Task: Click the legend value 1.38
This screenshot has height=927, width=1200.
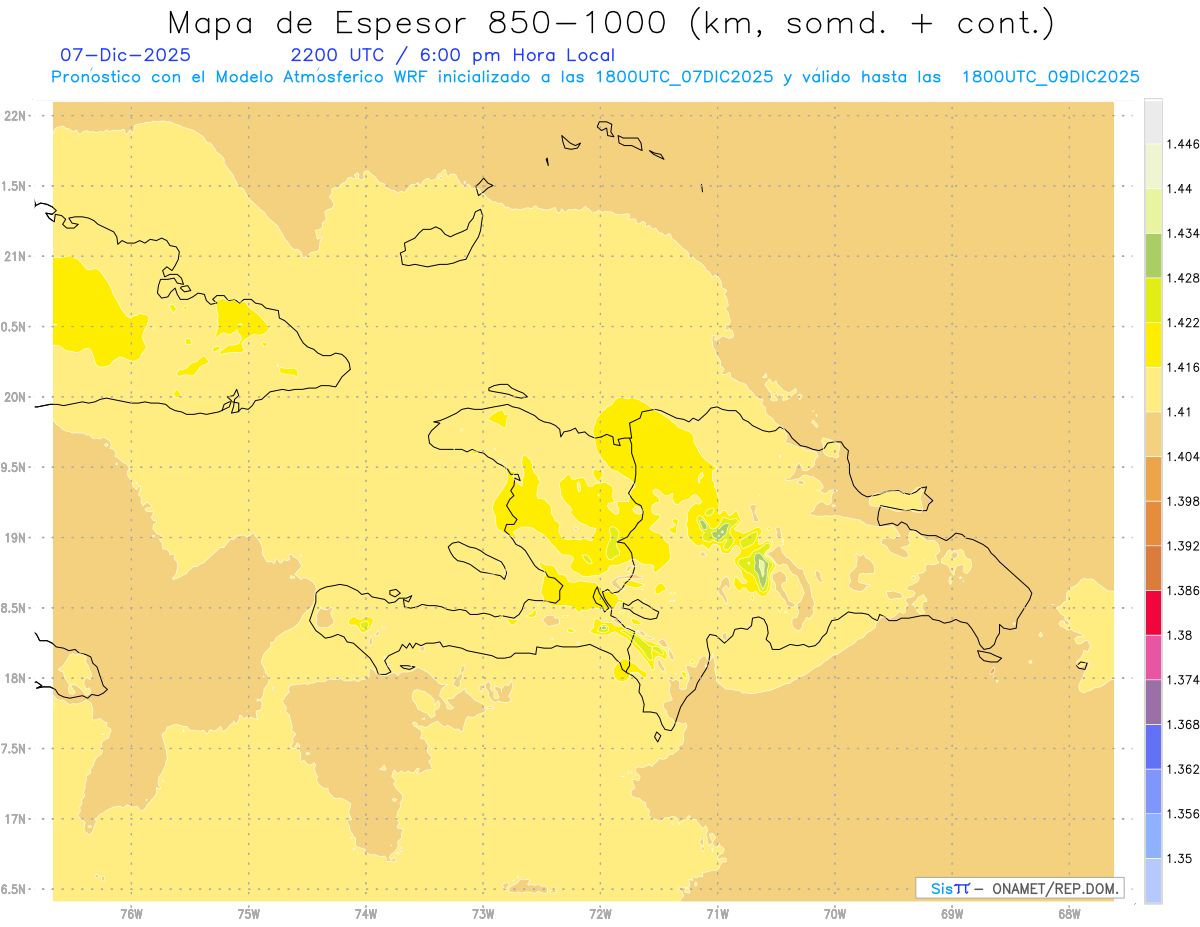Action: tap(1180, 635)
